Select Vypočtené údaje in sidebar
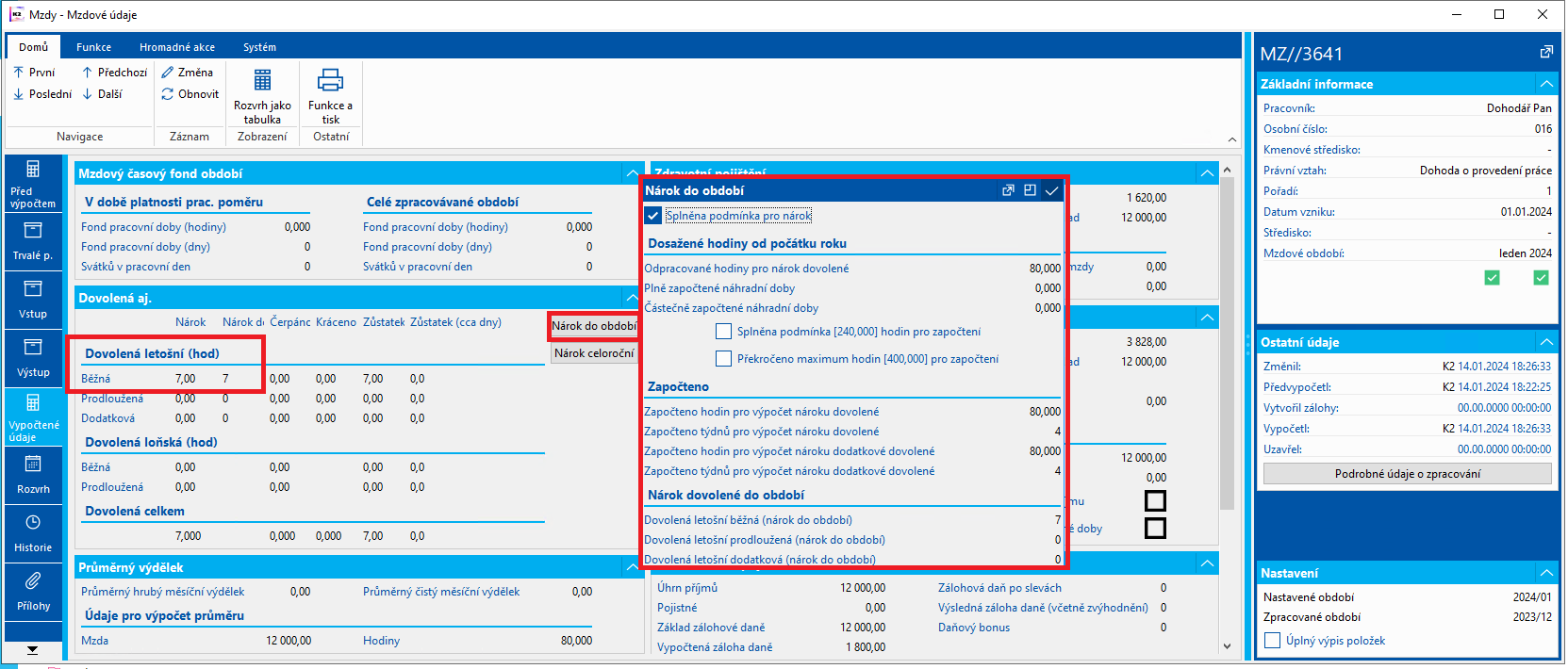This screenshot has width=1568, height=669. tap(33, 417)
